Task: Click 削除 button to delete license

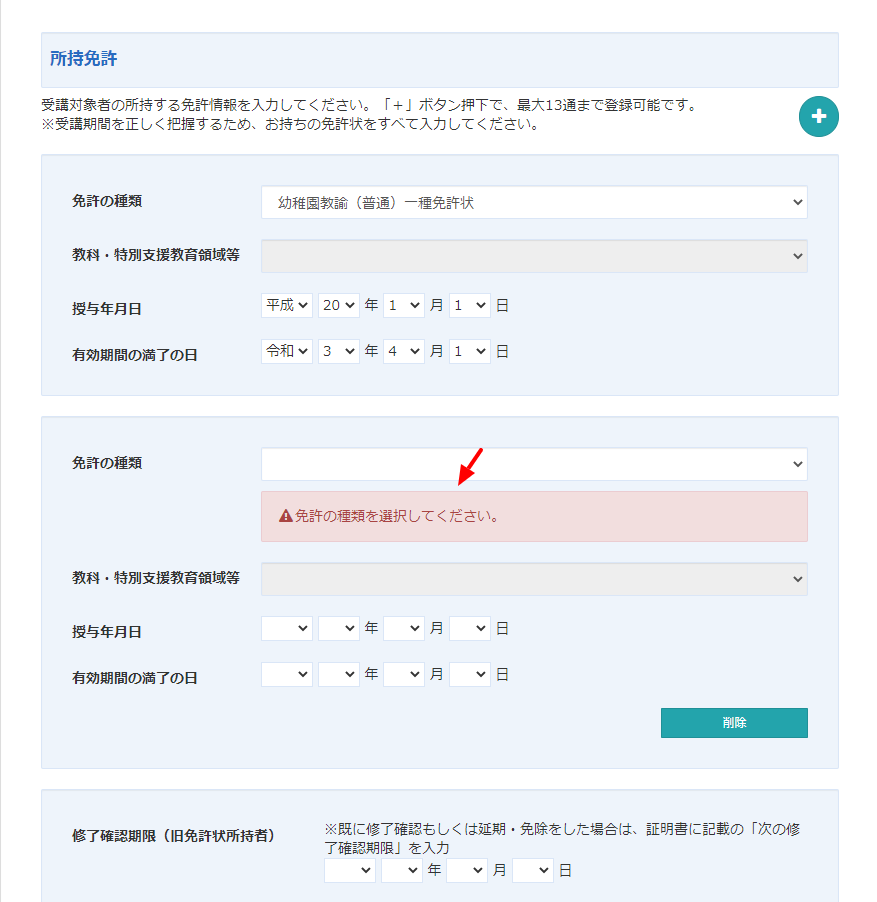Action: point(733,723)
